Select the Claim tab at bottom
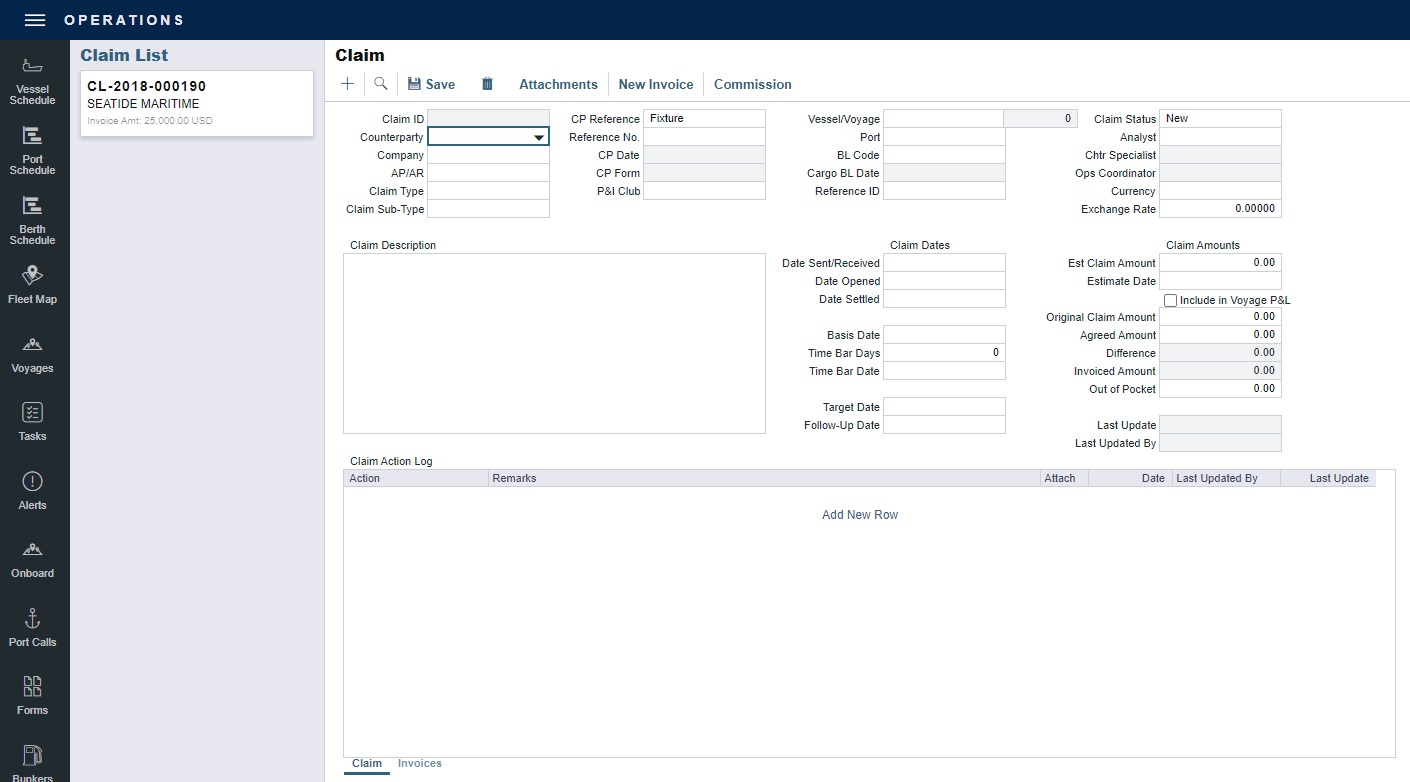This screenshot has height=782, width=1410. tap(367, 764)
